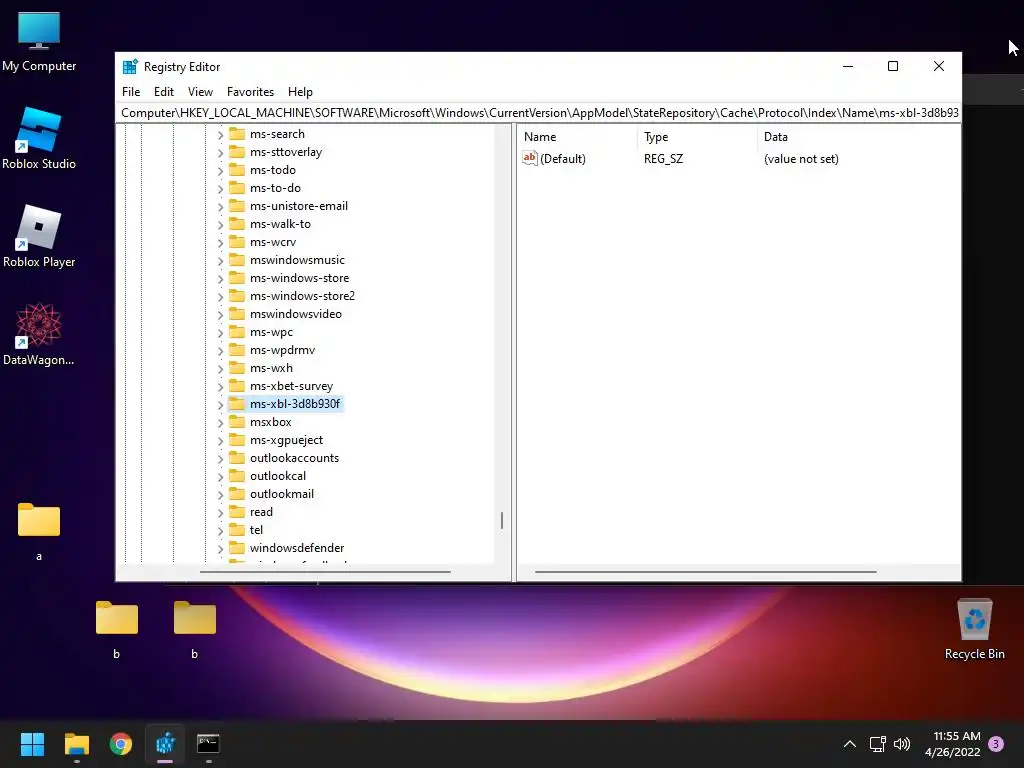Open the Windows Start menu
Viewport: 1024px width, 768px height.
click(x=32, y=744)
